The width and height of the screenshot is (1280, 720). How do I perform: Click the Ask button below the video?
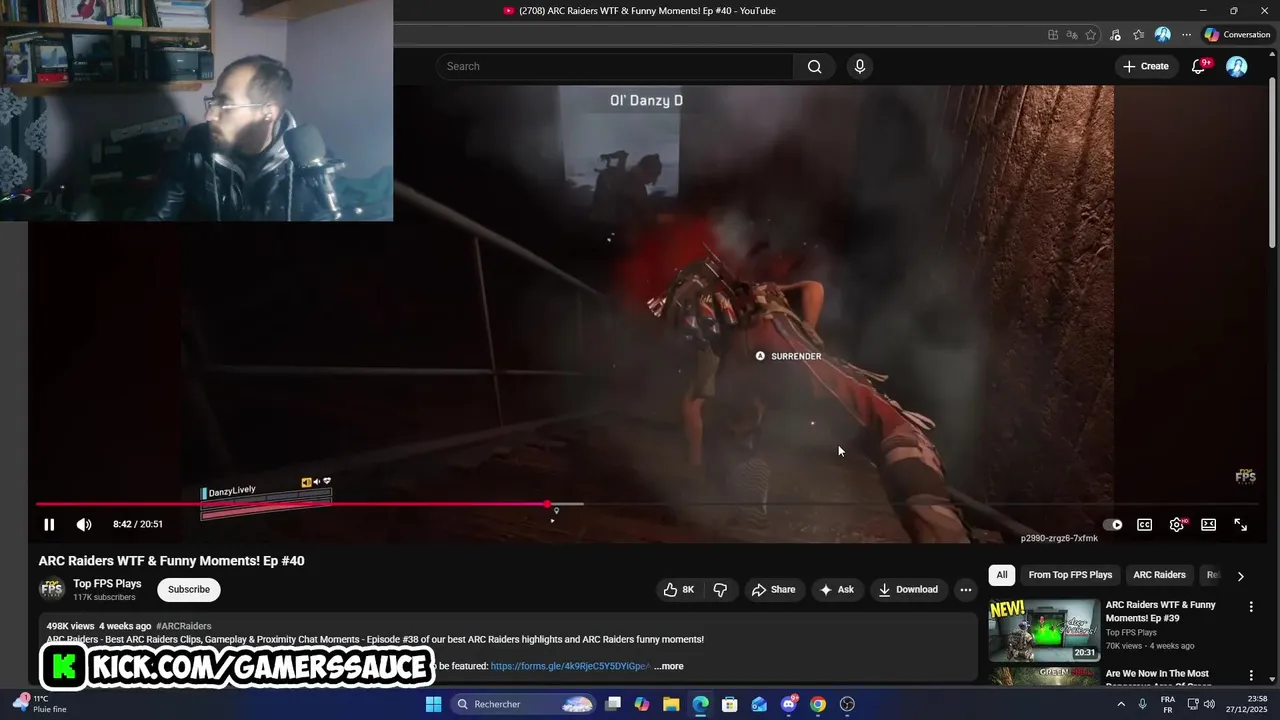coord(837,590)
